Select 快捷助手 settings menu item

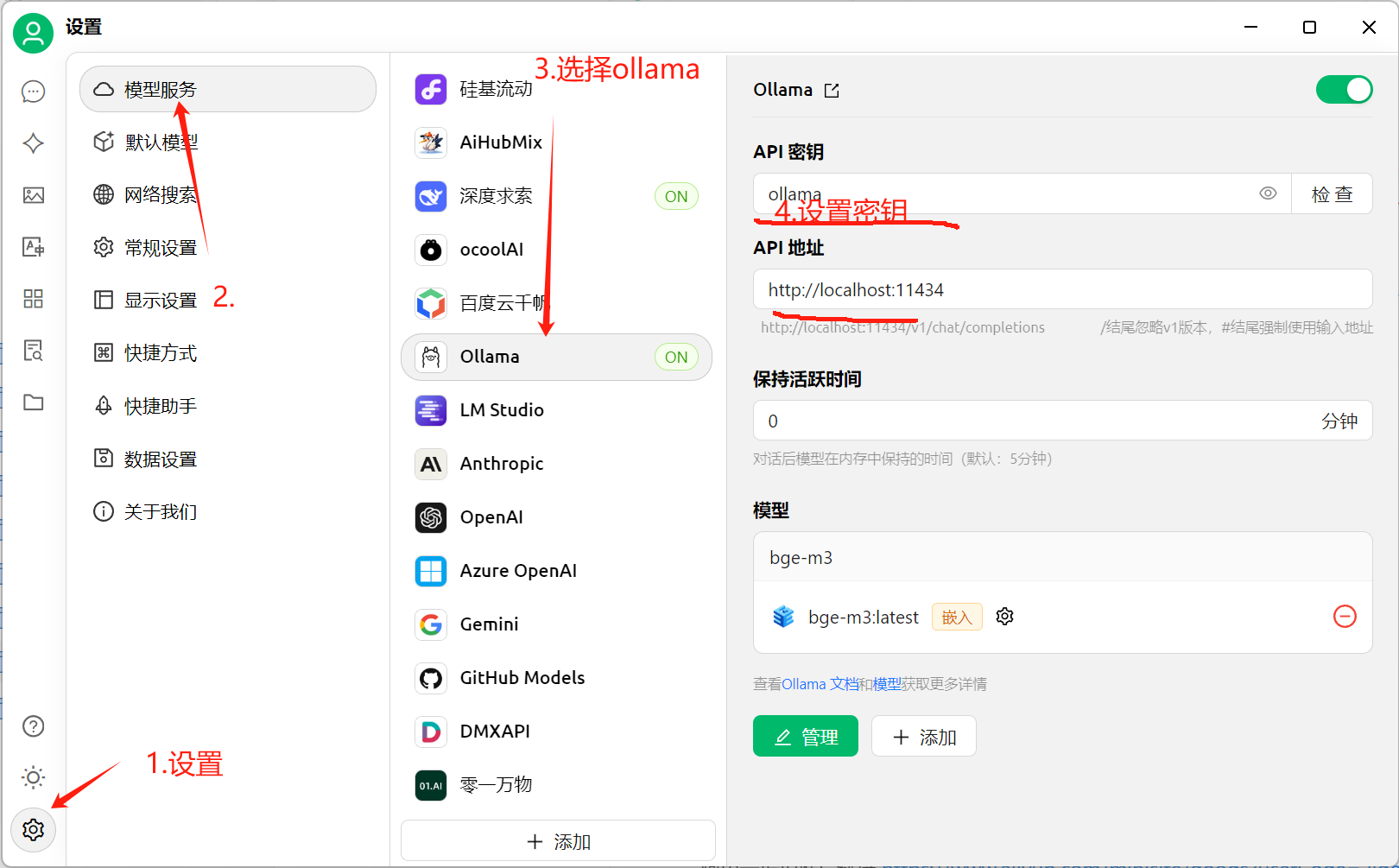[228, 406]
